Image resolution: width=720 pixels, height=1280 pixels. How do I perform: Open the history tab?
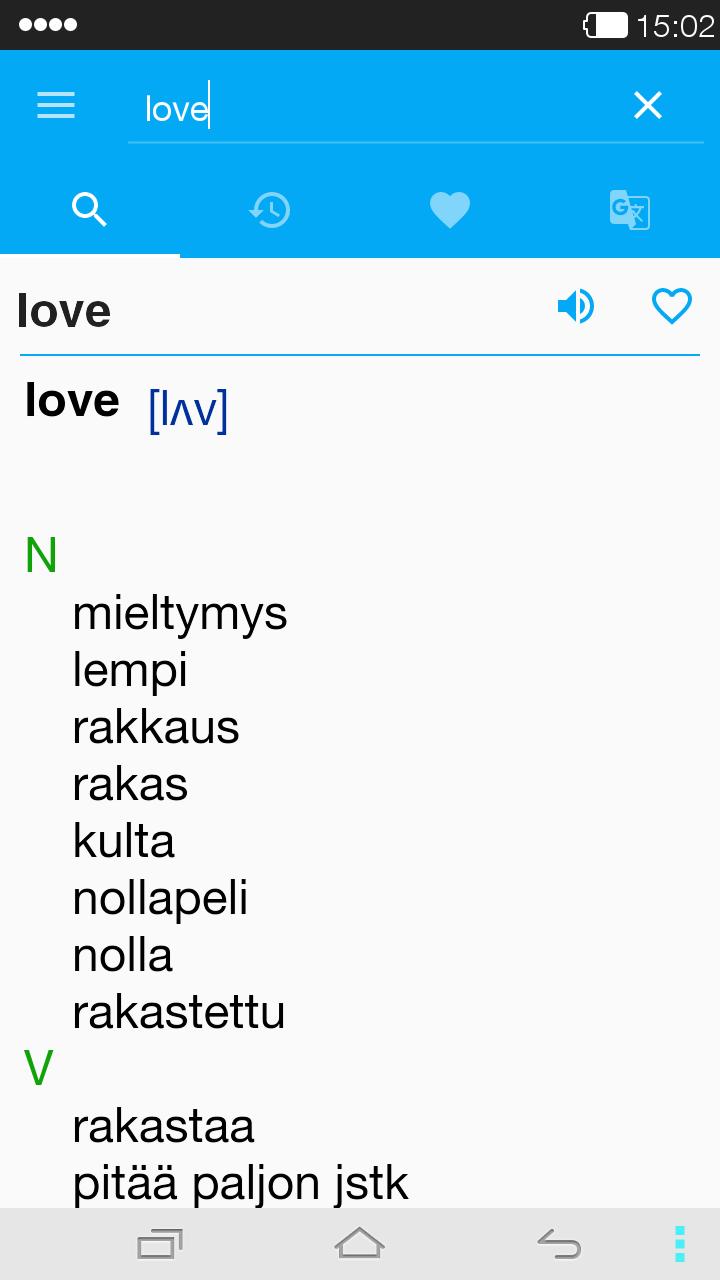pyautogui.click(x=270, y=210)
